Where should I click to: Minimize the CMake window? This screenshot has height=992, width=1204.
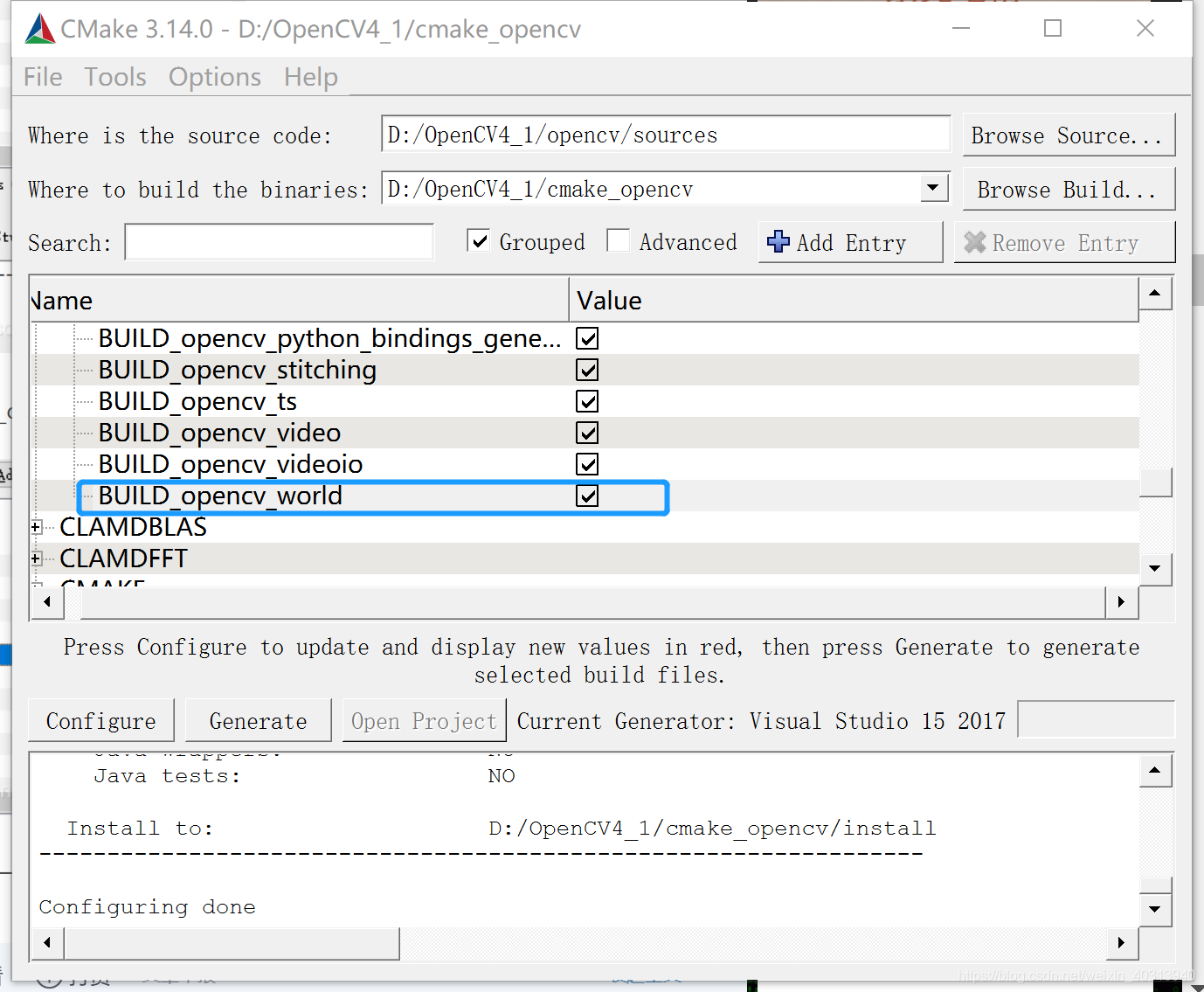(x=961, y=28)
